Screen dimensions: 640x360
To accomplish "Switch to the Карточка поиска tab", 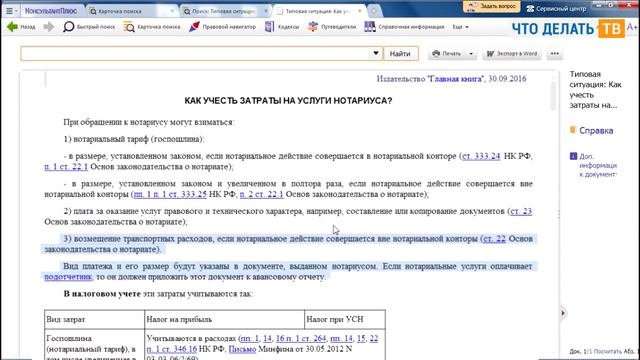I will pos(131,11).
